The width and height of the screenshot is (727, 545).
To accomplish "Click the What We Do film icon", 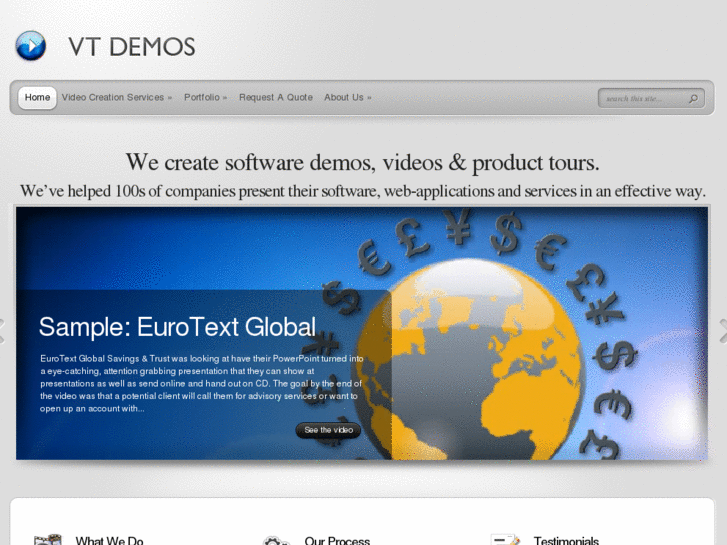I will pos(47,540).
